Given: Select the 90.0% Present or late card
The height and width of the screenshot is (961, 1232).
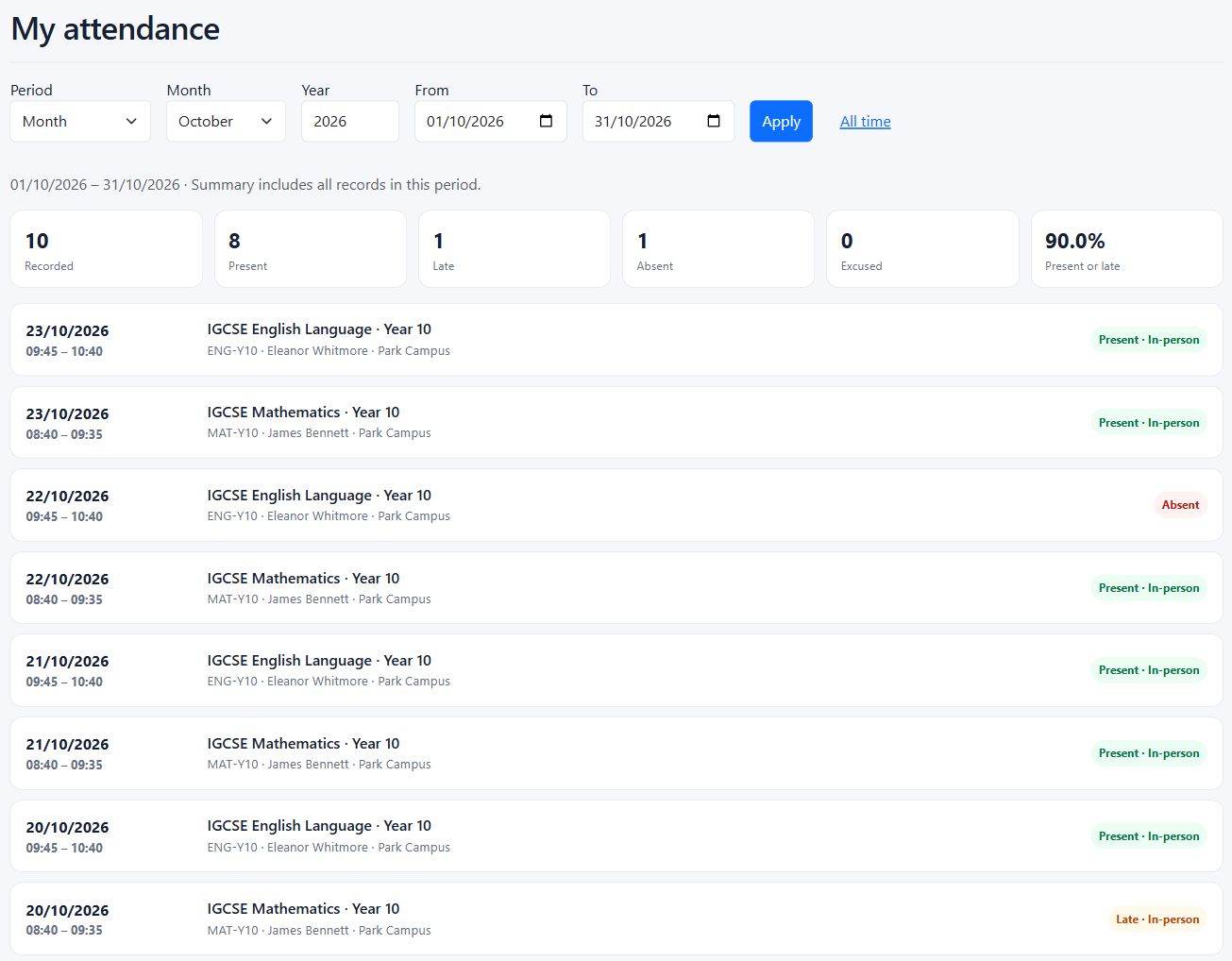Looking at the screenshot, I should point(1126,249).
